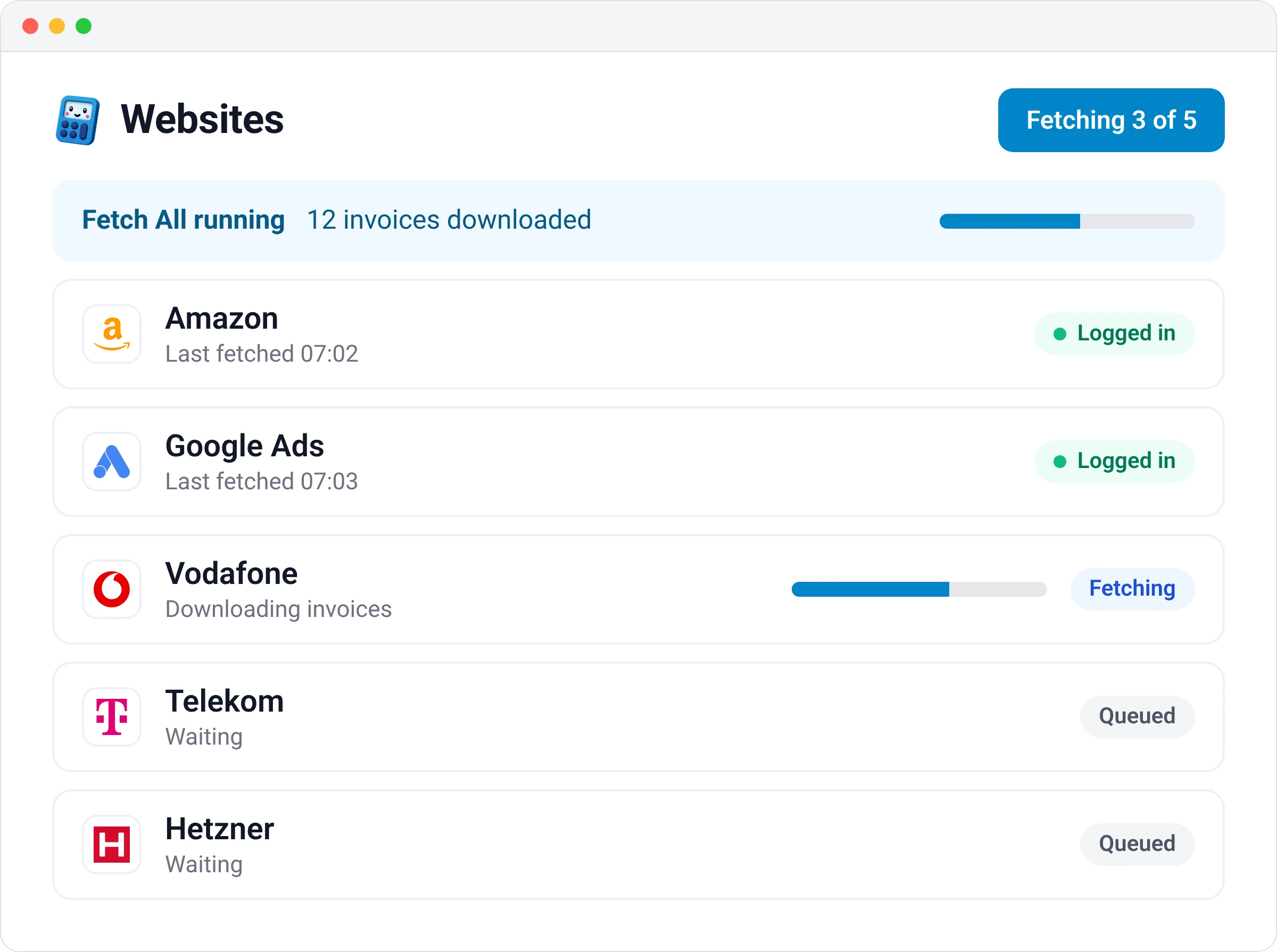Click the 12 invoices downloaded text
The height and width of the screenshot is (952, 1277).
pyautogui.click(x=449, y=220)
